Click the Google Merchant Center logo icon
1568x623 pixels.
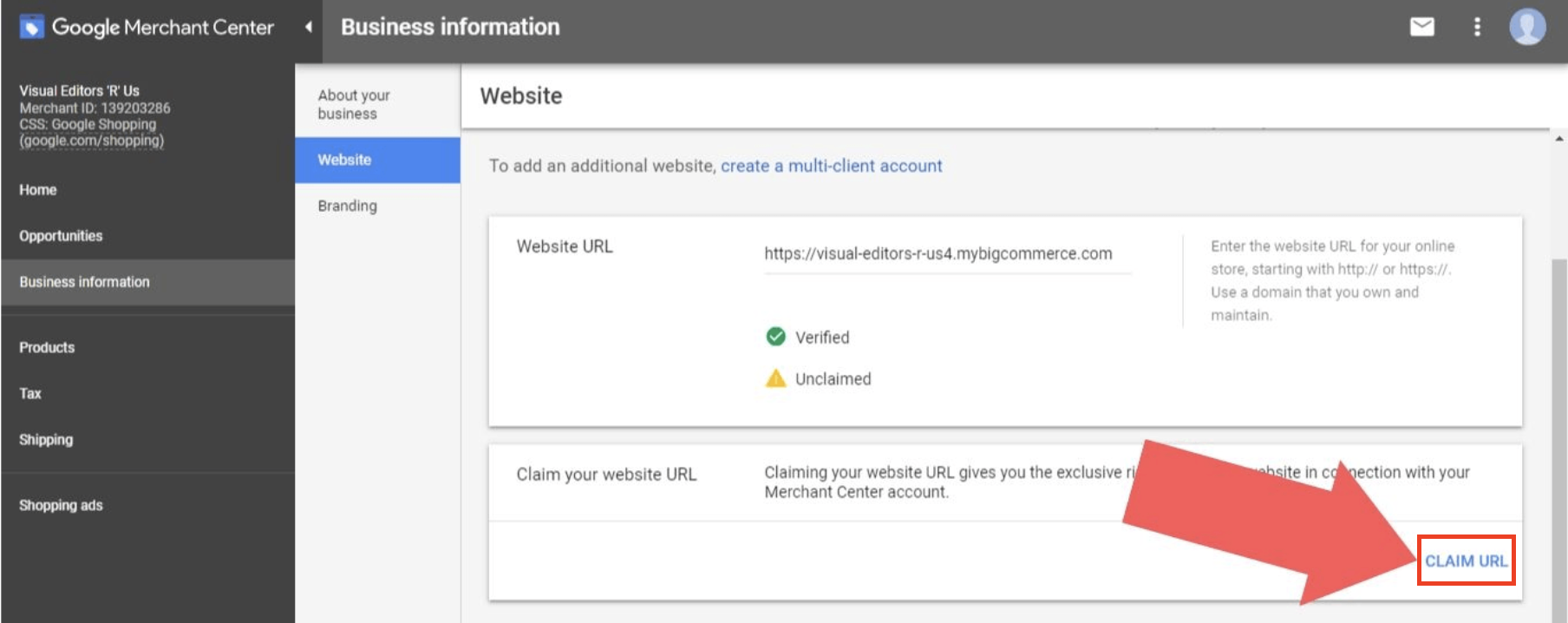32,27
